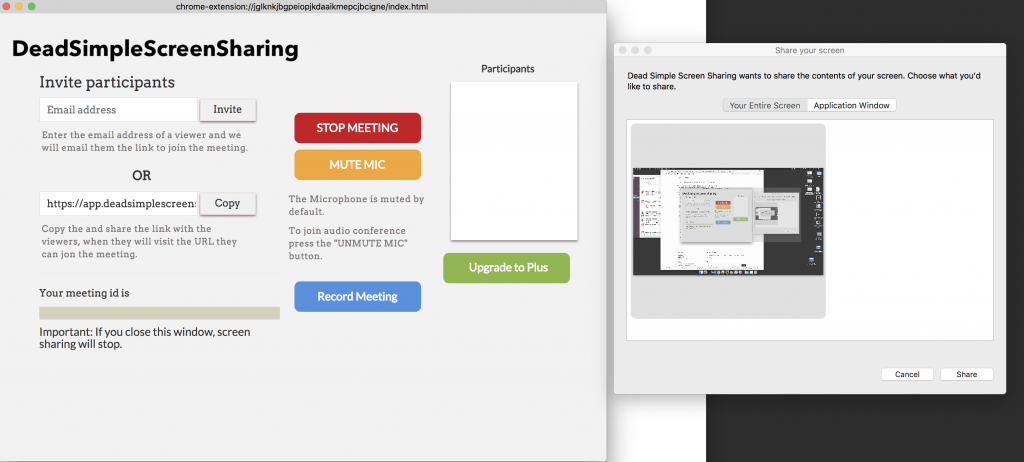Screen dimensions: 1024x462
Task: Click the "Important: If you close this window" warning
Action: click(x=144, y=338)
